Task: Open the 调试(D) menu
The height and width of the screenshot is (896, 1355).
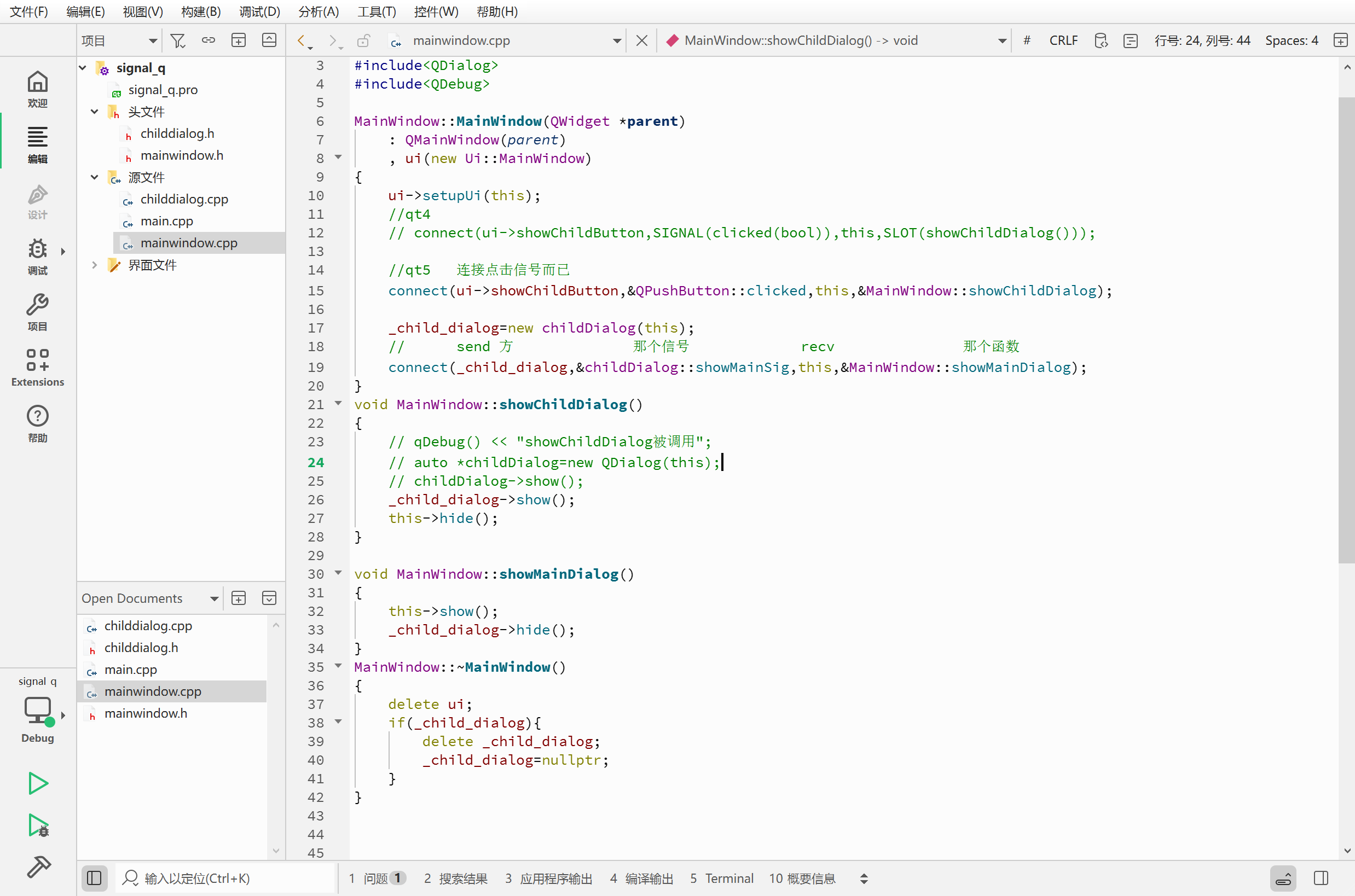Action: point(259,11)
